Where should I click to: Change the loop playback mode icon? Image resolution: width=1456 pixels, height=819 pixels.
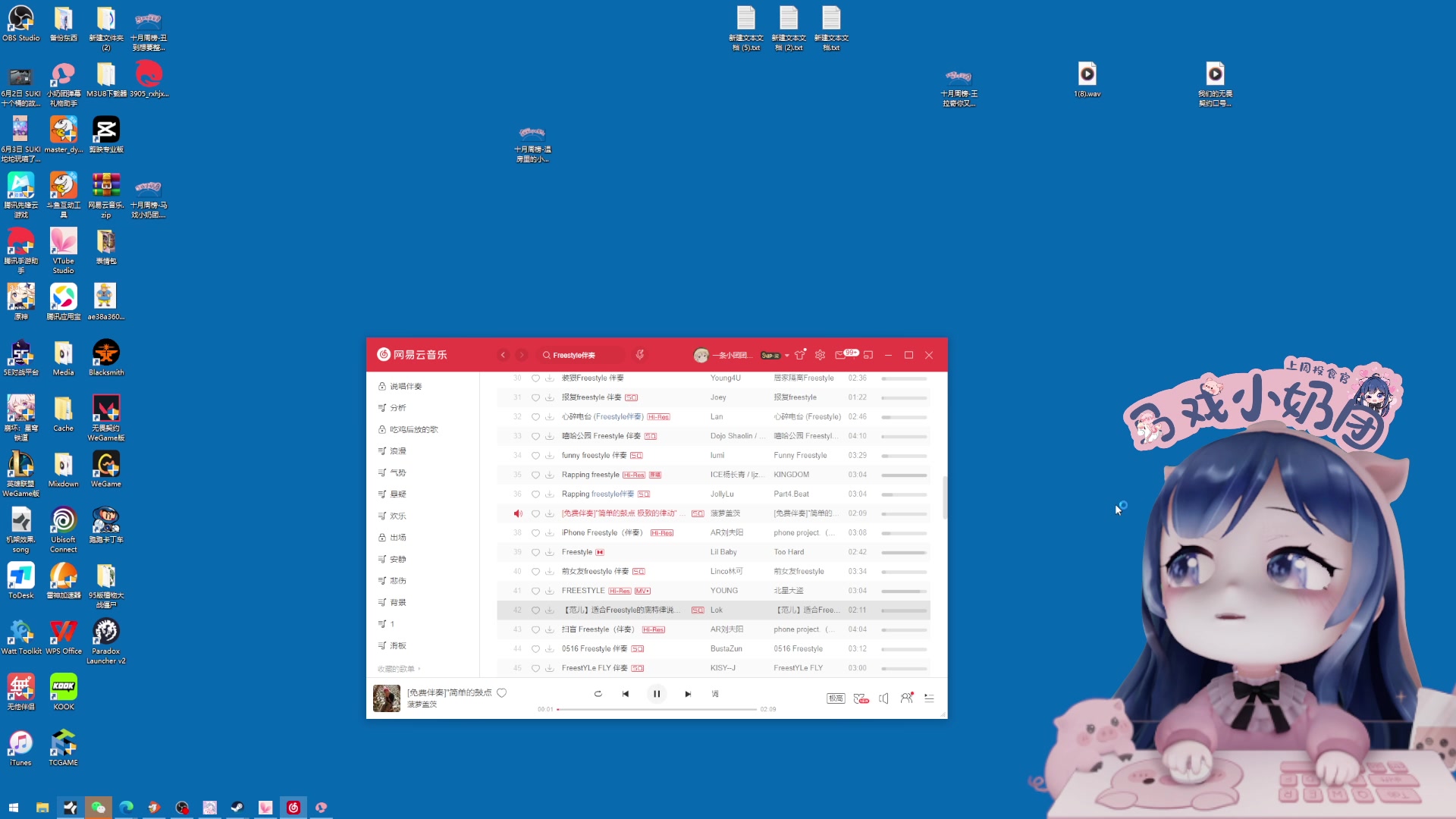598,694
